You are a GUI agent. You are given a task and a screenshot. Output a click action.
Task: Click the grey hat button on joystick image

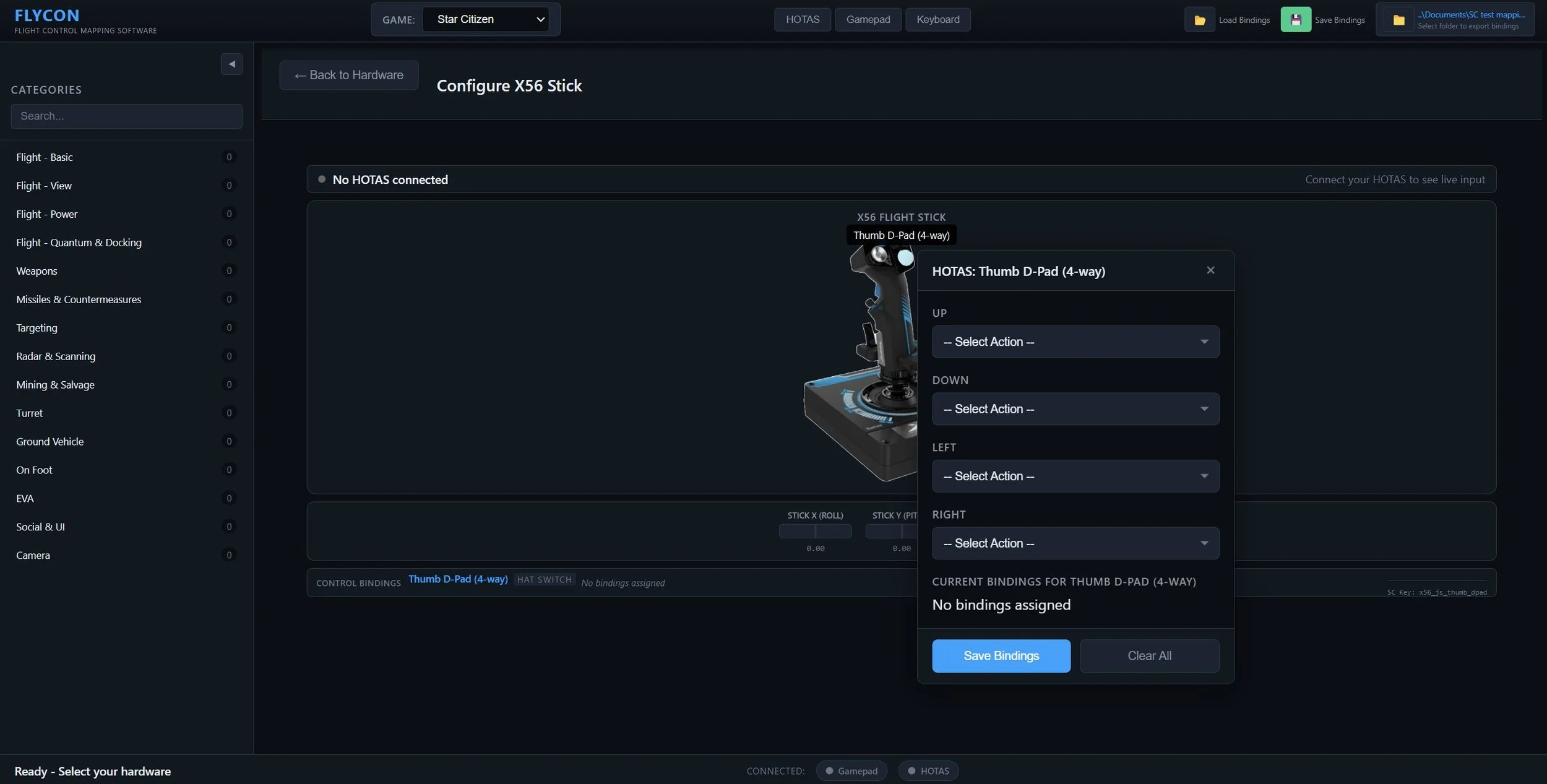tap(879, 254)
